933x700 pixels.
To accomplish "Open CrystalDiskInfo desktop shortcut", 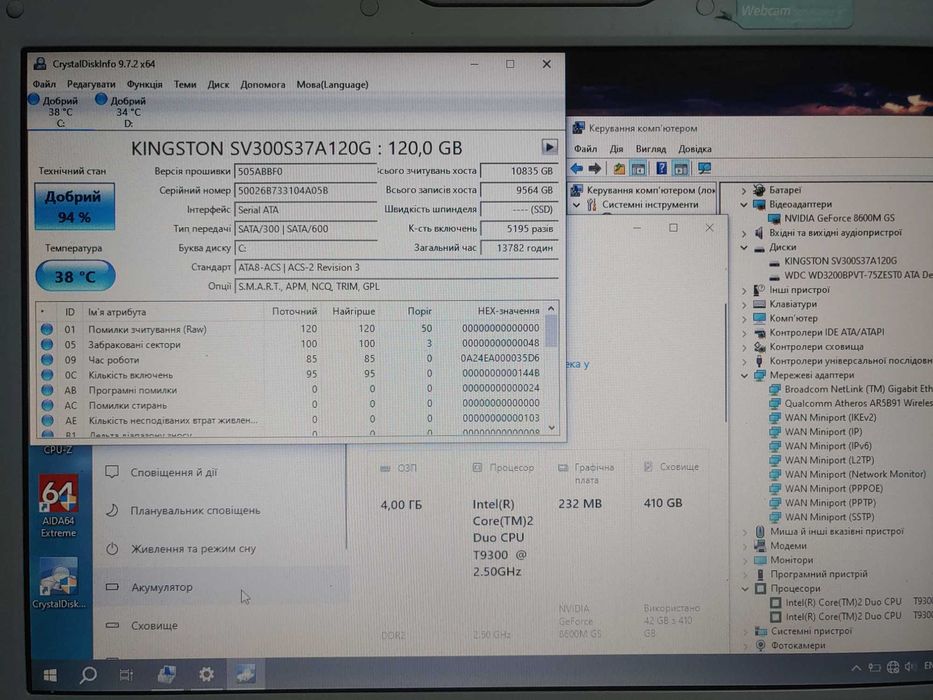I will (58, 583).
